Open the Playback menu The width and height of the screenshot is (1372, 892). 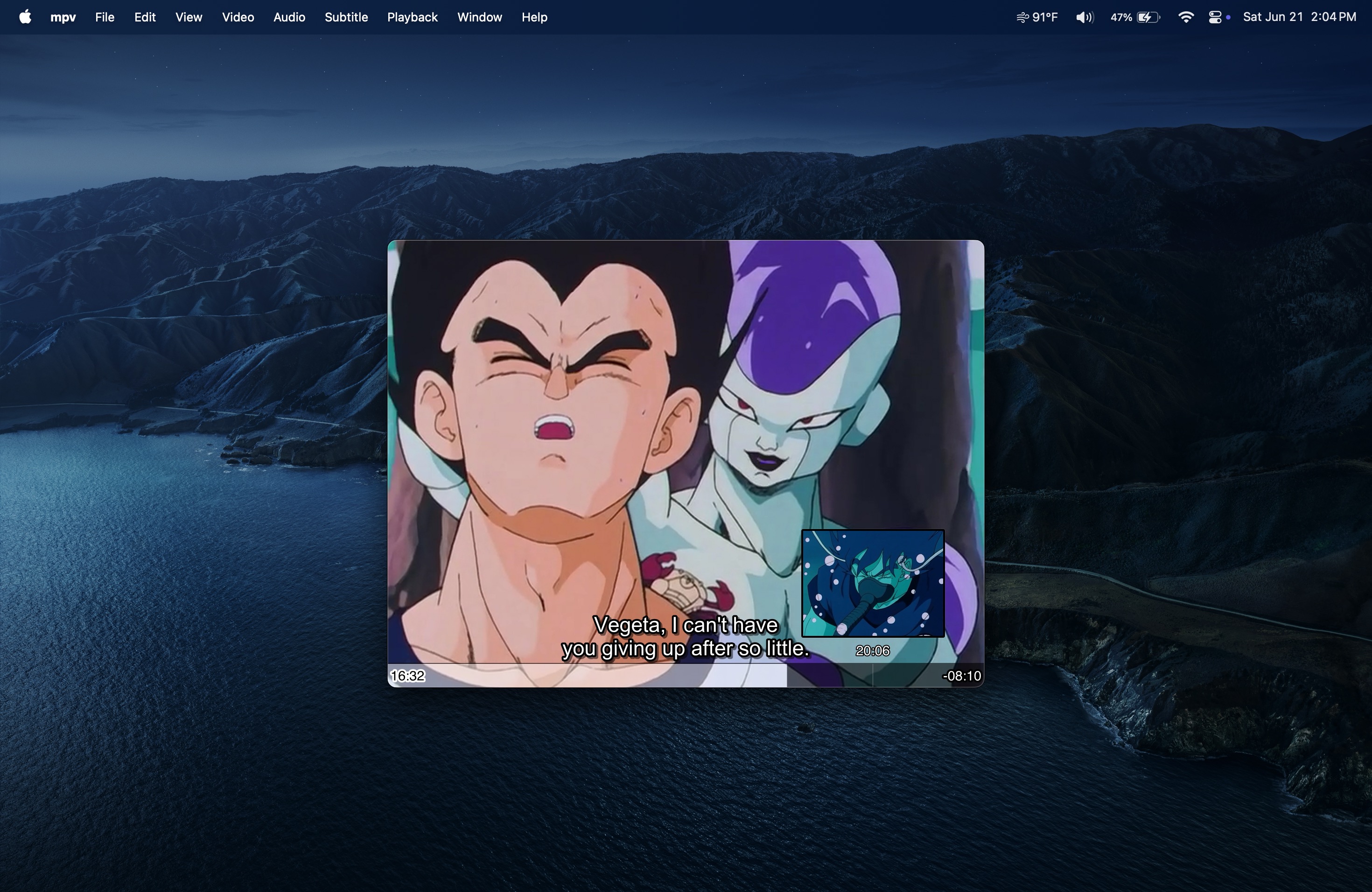[x=412, y=17]
